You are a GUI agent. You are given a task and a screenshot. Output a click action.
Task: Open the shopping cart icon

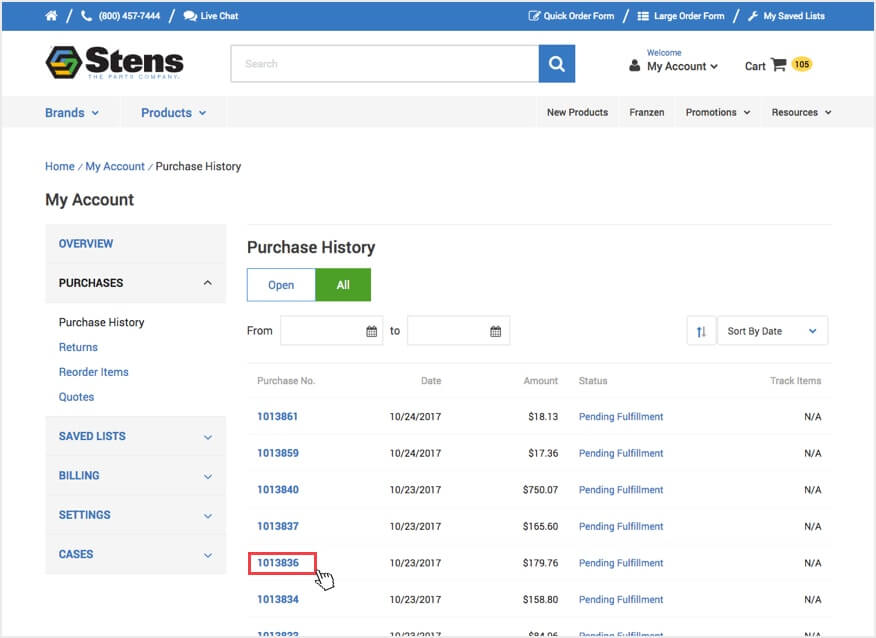pos(778,66)
